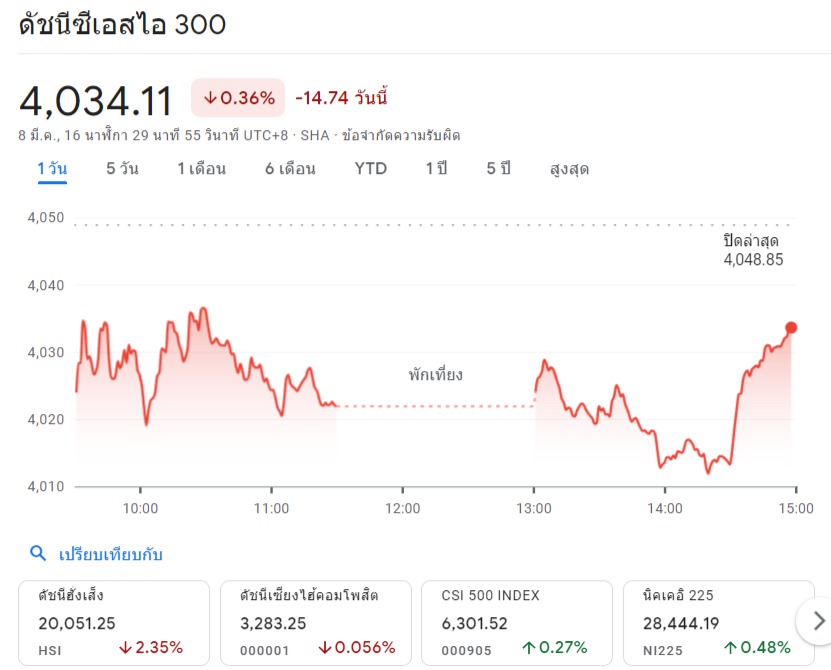The image size is (831, 670).
Task: Click the พักเที่ยง break label on chart
Action: 435,376
